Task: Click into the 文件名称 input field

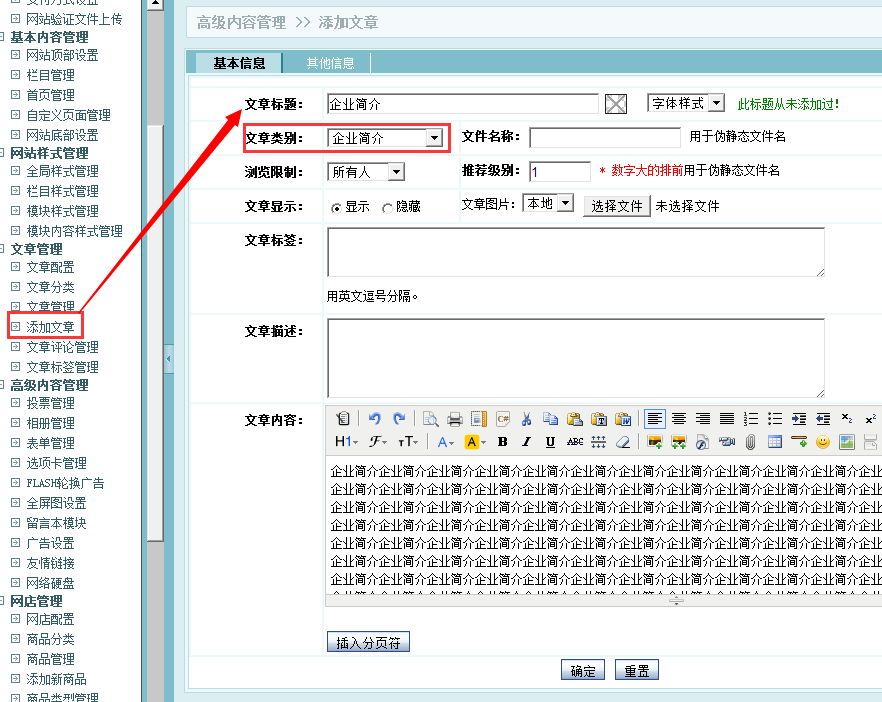Action: pos(605,138)
